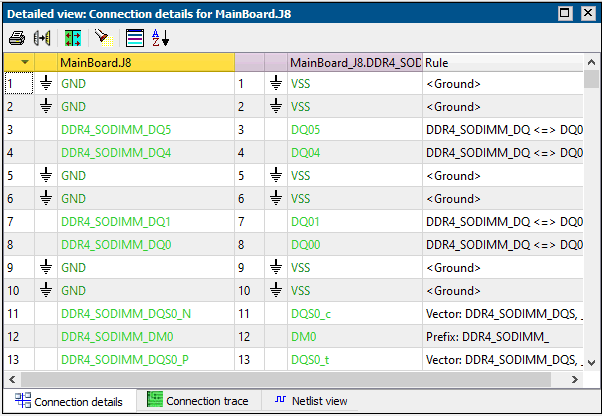Click the green grid arrows icon
Viewport: 602px width, 416px height.
click(73, 38)
